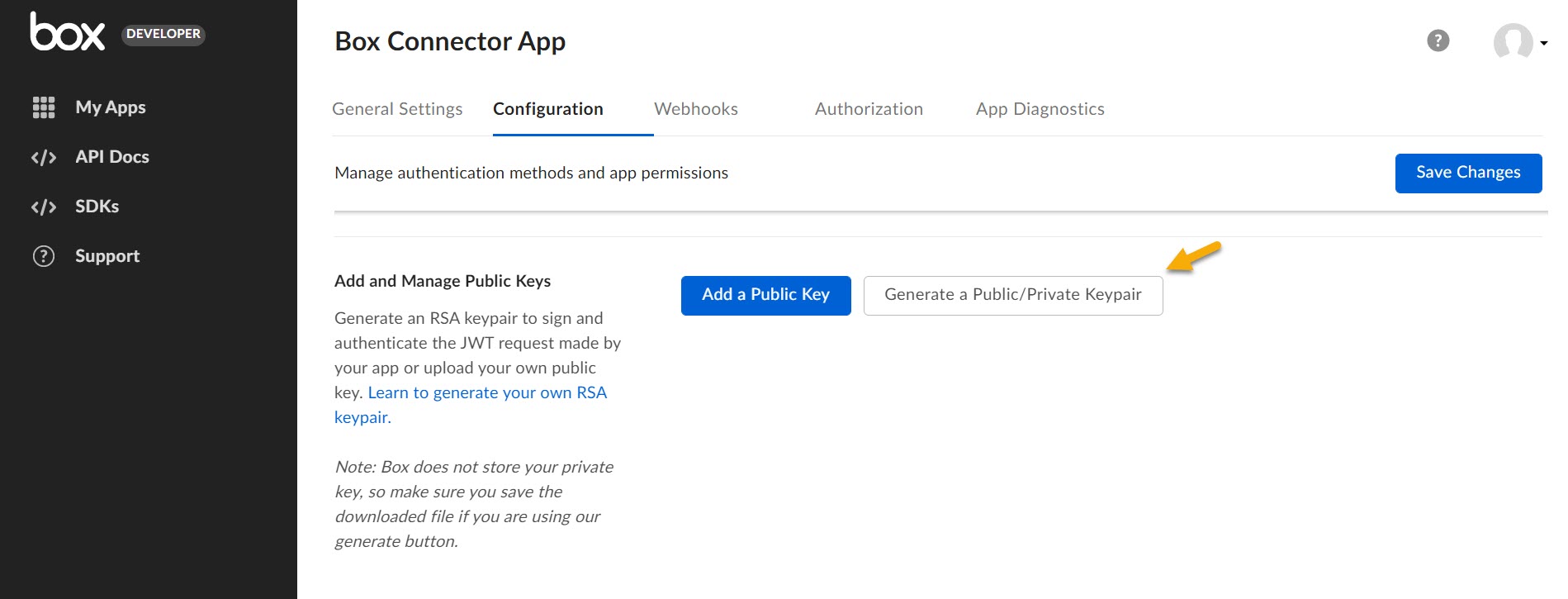This screenshot has height=599, width=1568.
Task: Switch to the Webhooks tab
Action: coord(696,109)
